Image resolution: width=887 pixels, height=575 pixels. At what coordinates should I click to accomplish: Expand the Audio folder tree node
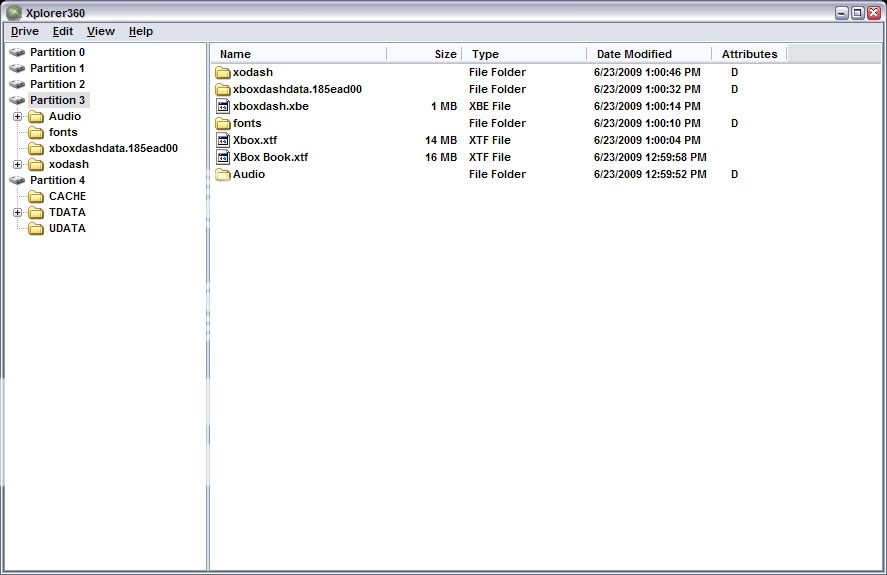point(18,117)
